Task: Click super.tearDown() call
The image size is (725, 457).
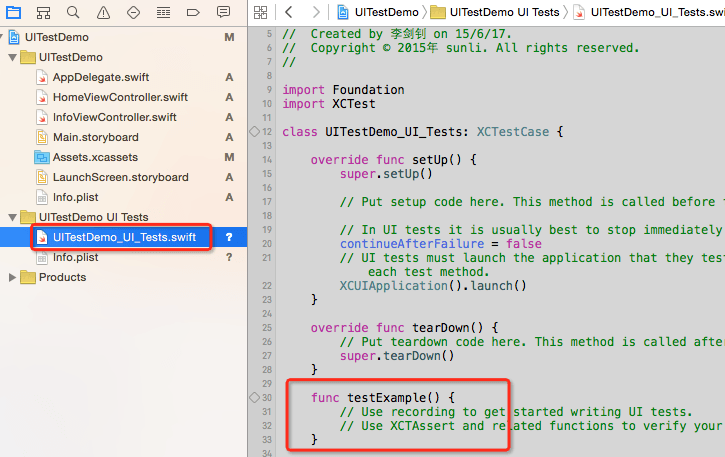Action: tap(397, 356)
